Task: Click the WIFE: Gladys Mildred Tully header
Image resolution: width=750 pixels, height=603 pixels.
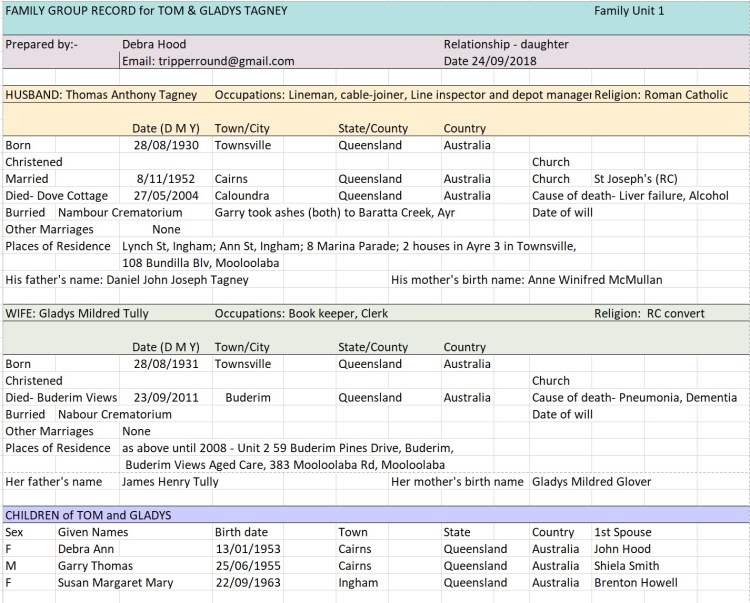Action: (x=77, y=314)
